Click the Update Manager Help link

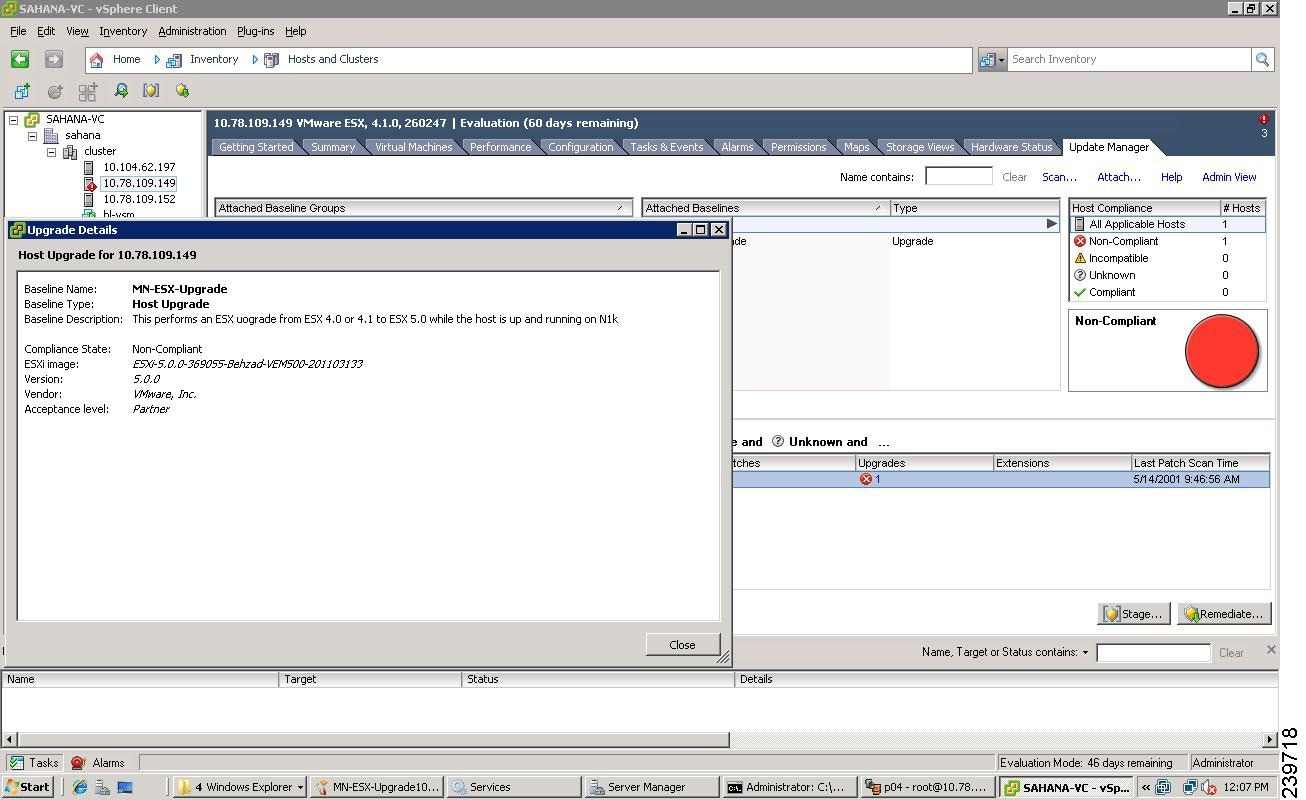(x=1171, y=177)
